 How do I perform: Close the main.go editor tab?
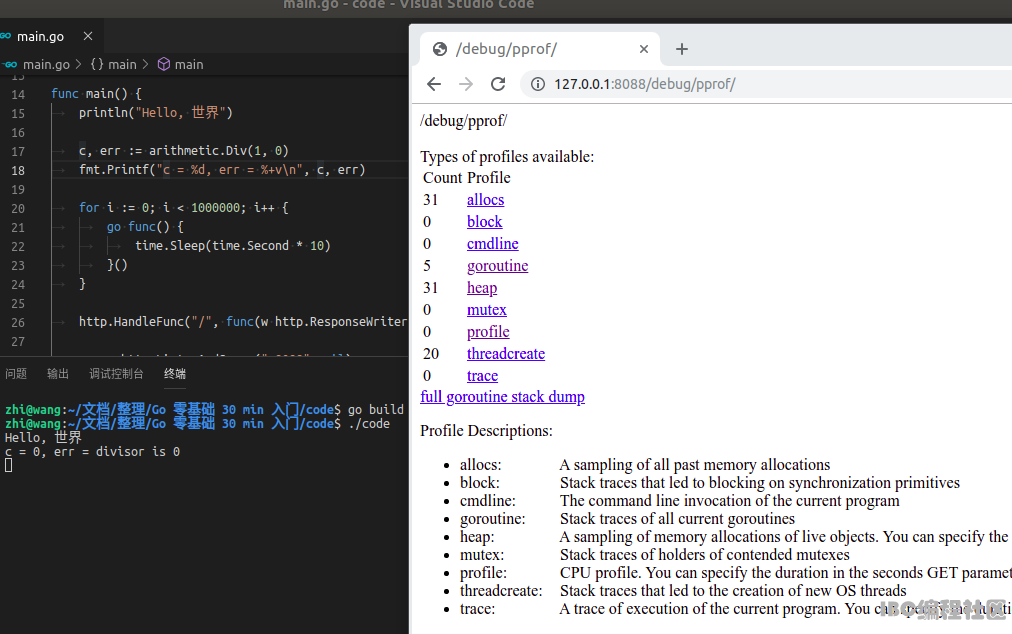click(88, 36)
